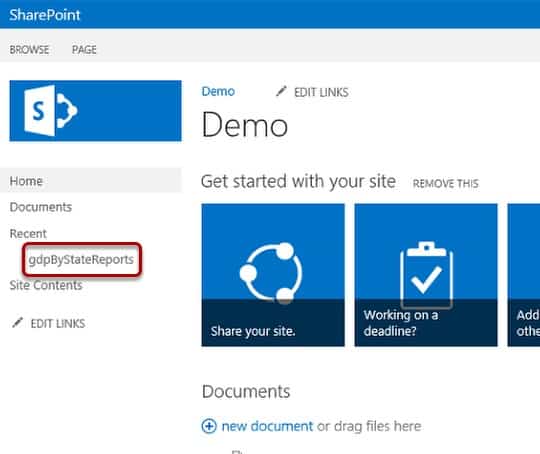Click the new document link
This screenshot has height=454, width=540.
click(x=267, y=426)
